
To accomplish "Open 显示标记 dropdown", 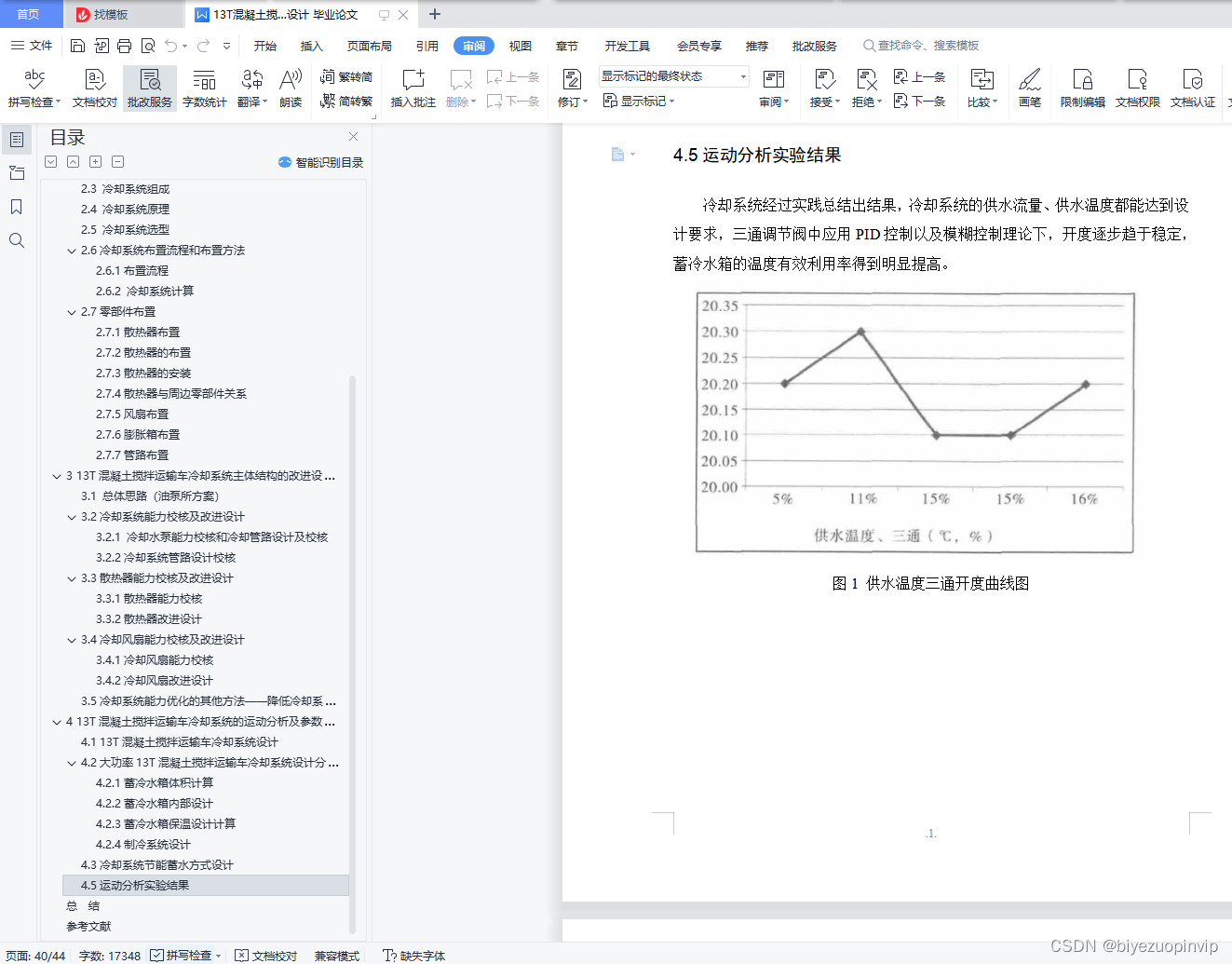I will [x=639, y=101].
